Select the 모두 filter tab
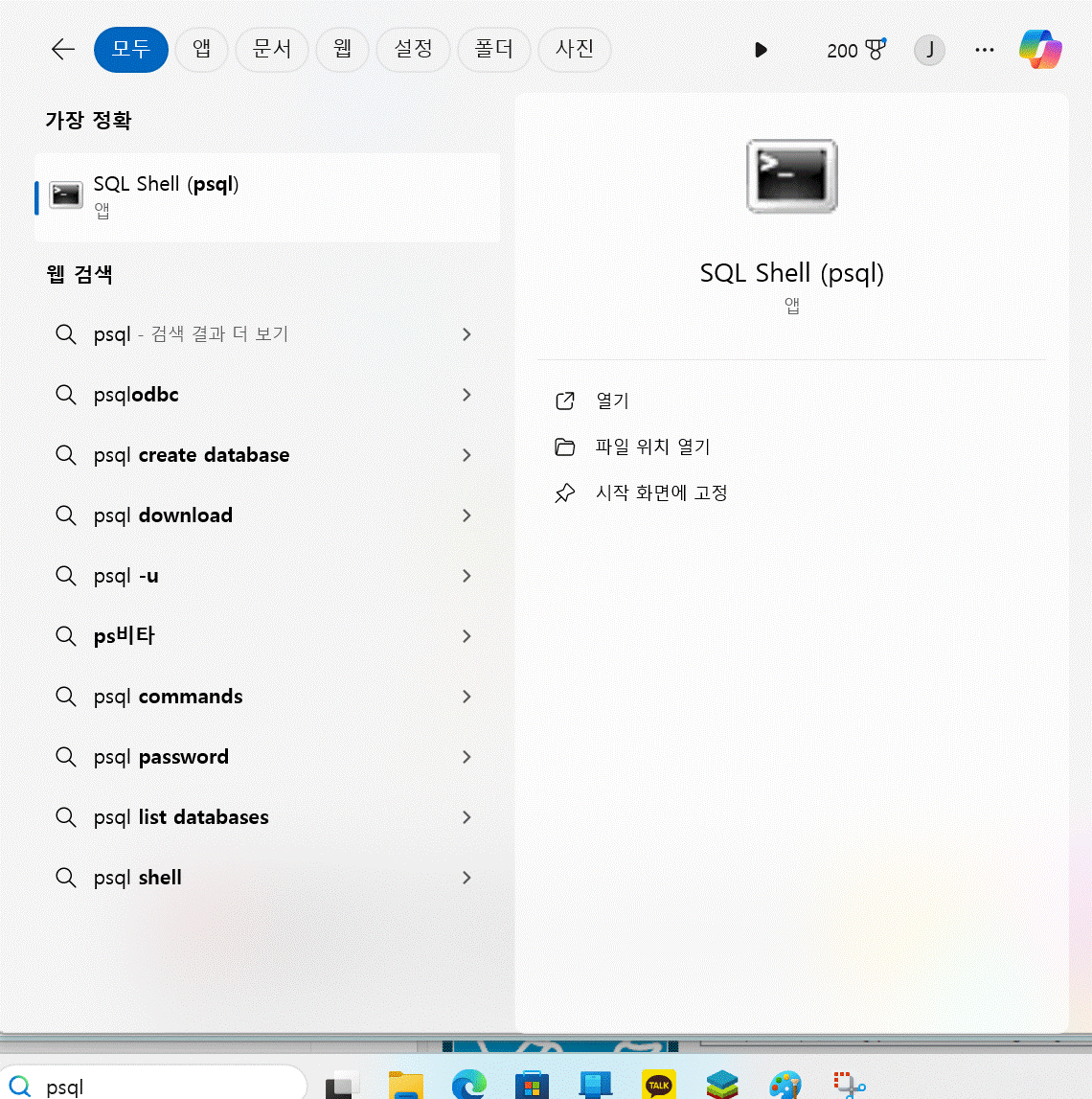The image size is (1092, 1099). pyautogui.click(x=131, y=49)
